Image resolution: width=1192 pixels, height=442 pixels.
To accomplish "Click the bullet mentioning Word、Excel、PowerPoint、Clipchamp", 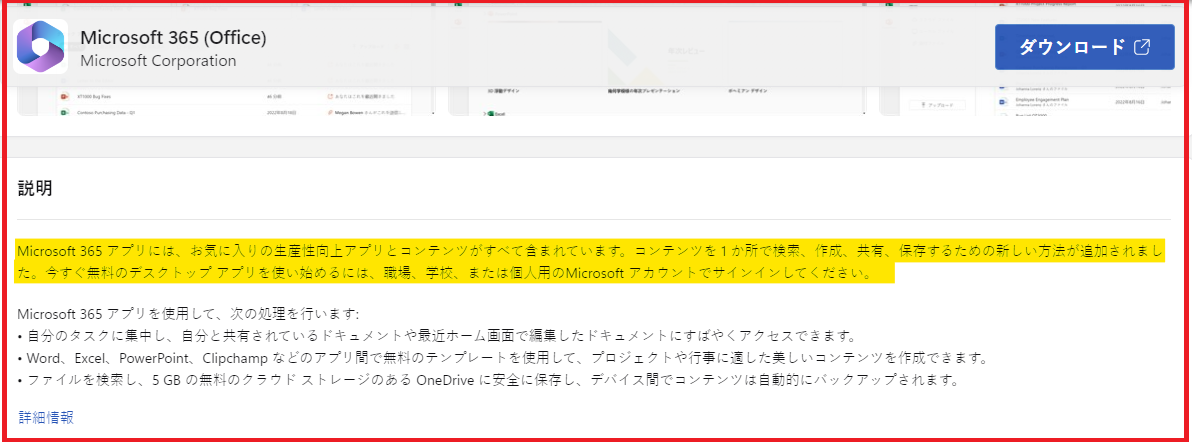I will tap(502, 358).
